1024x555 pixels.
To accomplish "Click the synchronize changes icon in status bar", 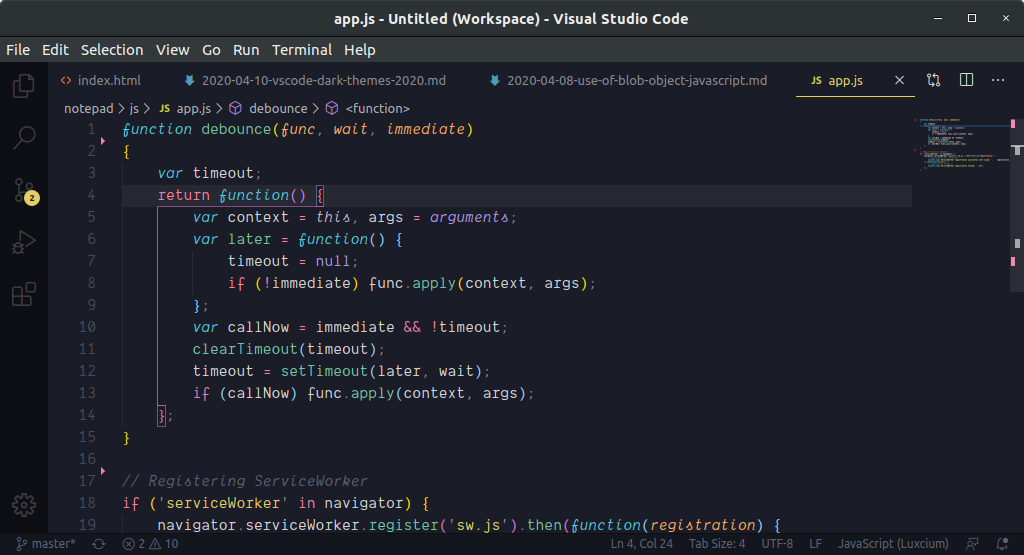I will (99, 544).
